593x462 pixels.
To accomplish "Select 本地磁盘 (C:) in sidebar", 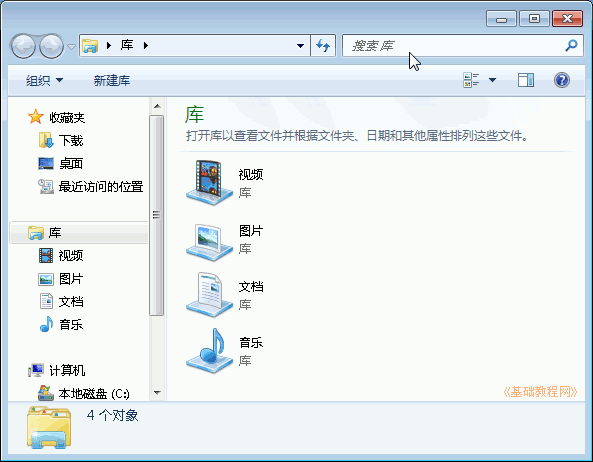I will pyautogui.click(x=84, y=394).
